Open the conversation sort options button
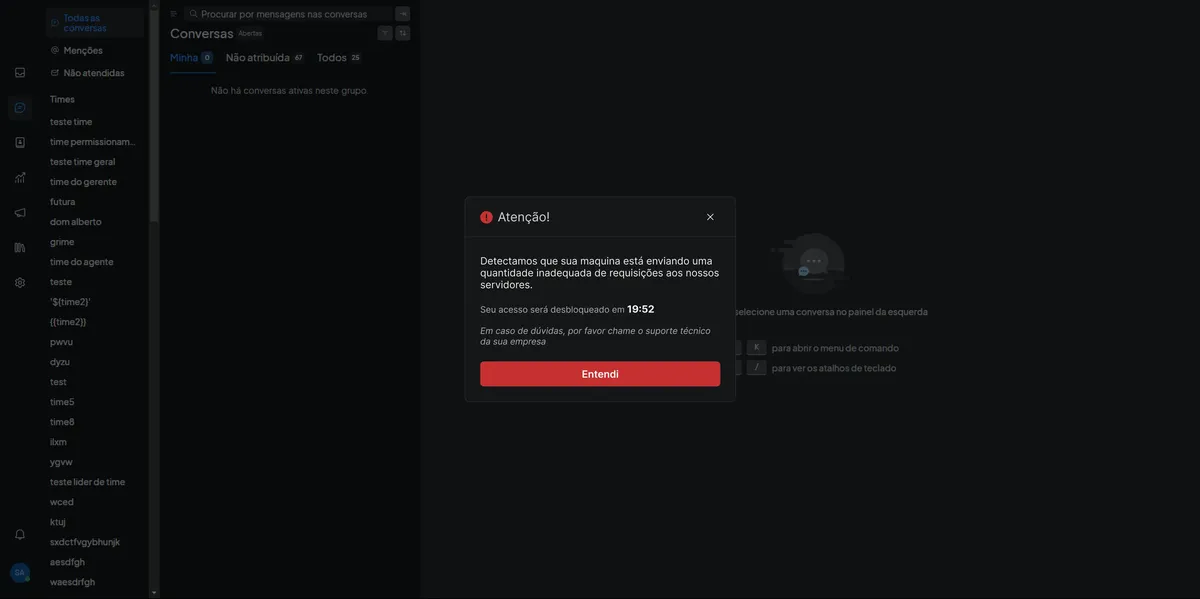The height and width of the screenshot is (599, 1200). click(403, 33)
